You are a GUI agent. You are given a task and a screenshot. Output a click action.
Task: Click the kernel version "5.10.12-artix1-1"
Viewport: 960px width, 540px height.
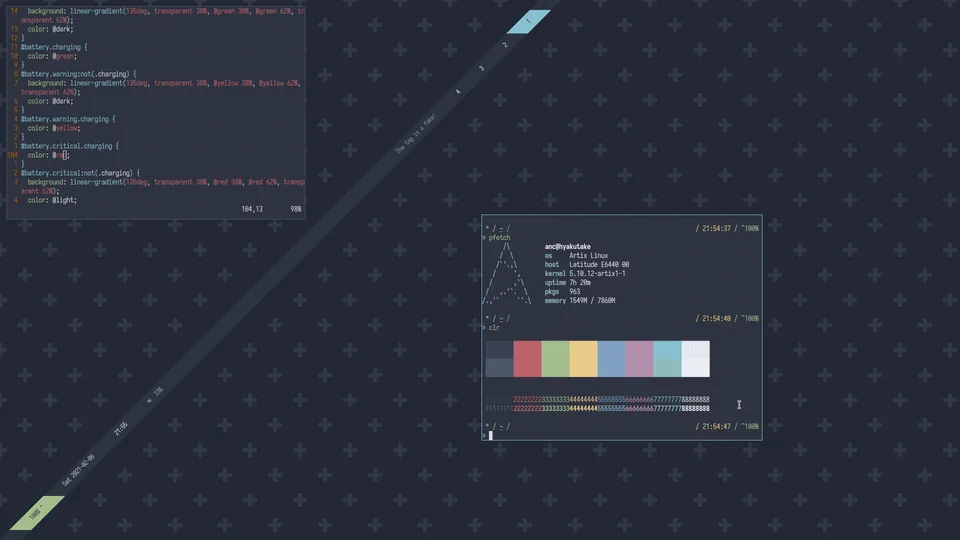pos(597,274)
